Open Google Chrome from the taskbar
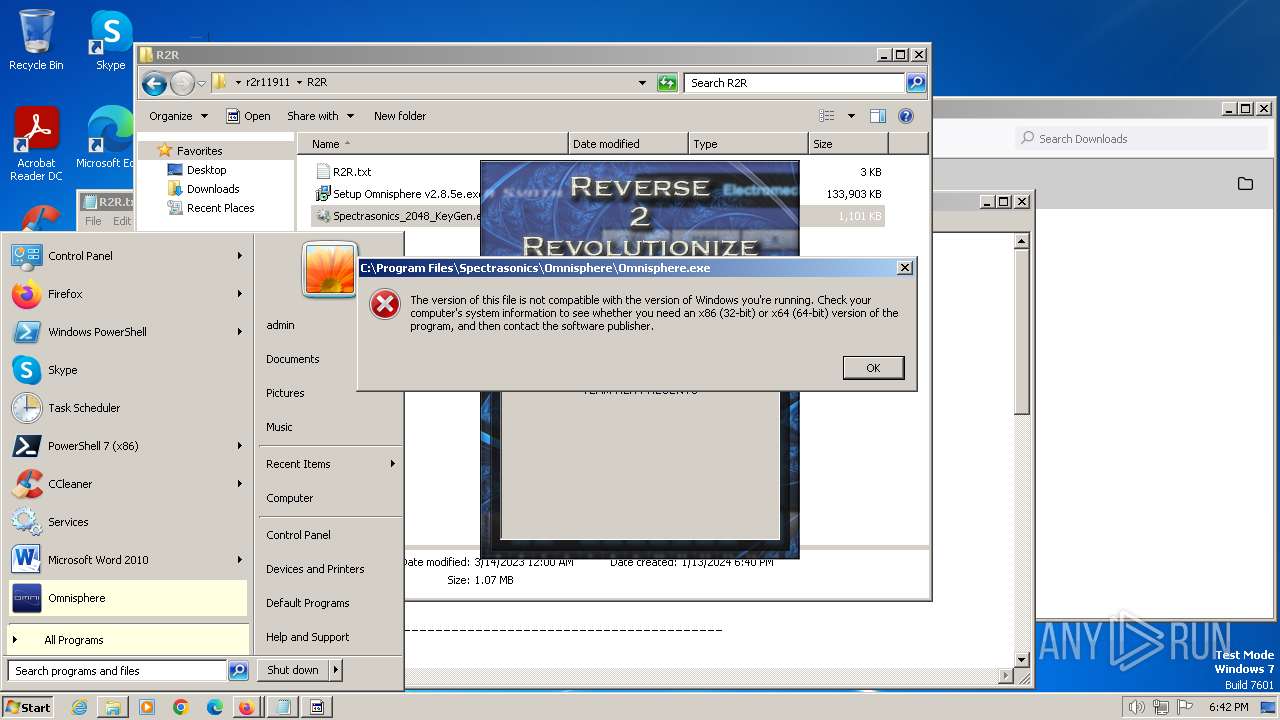This screenshot has width=1280, height=720. click(x=181, y=707)
